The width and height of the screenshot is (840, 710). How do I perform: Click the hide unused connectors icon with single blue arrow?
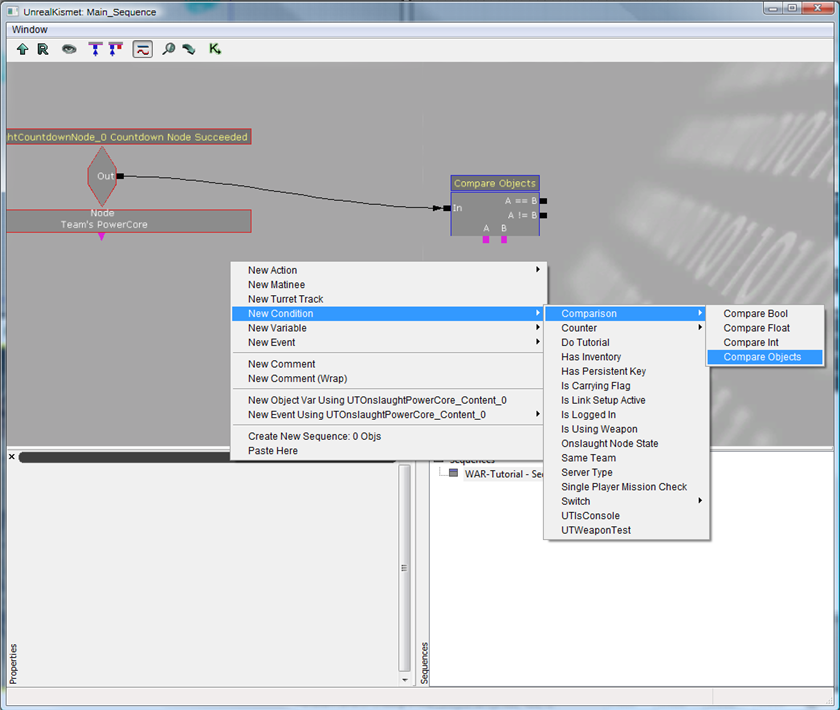point(95,49)
